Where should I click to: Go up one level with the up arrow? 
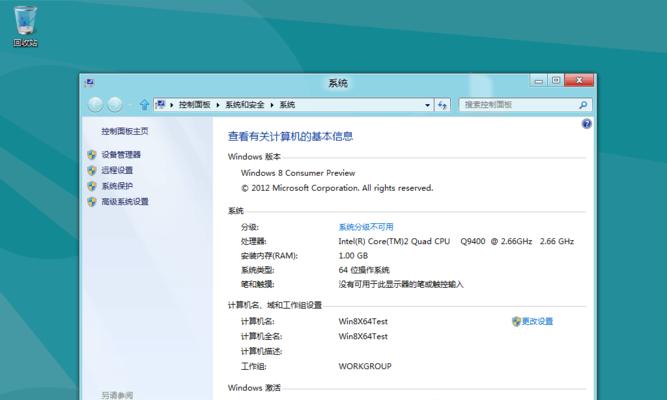point(144,104)
